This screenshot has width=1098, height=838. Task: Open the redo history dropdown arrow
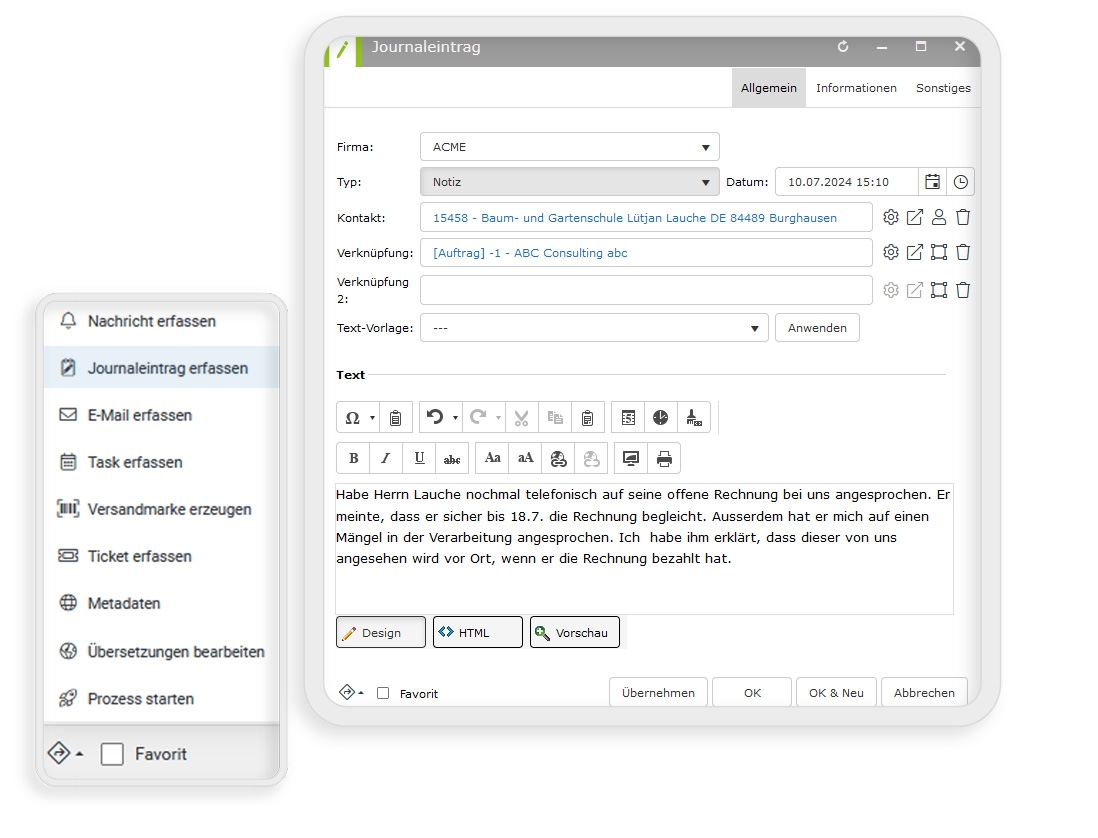(x=499, y=418)
